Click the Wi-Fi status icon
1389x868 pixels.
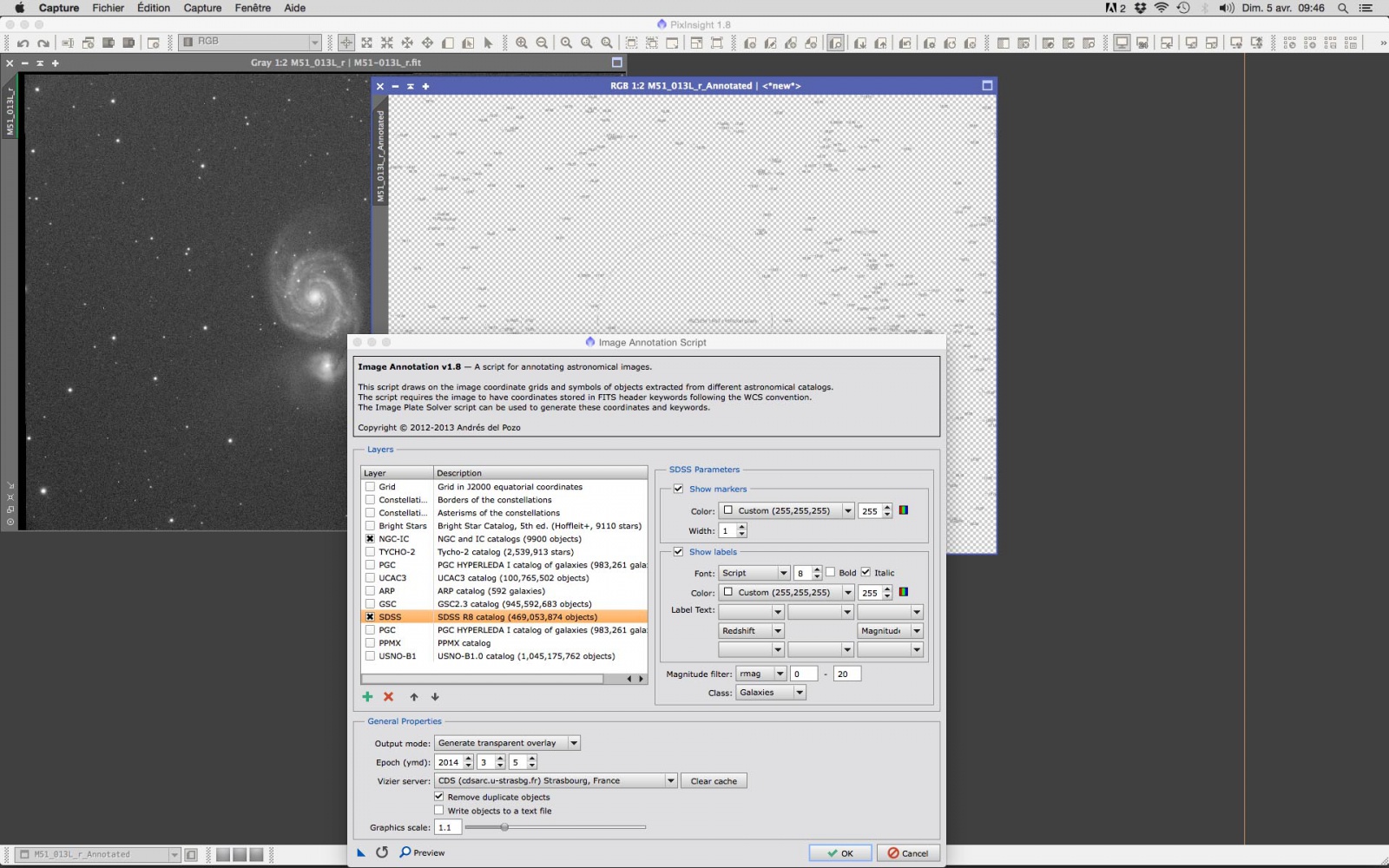click(x=1161, y=8)
